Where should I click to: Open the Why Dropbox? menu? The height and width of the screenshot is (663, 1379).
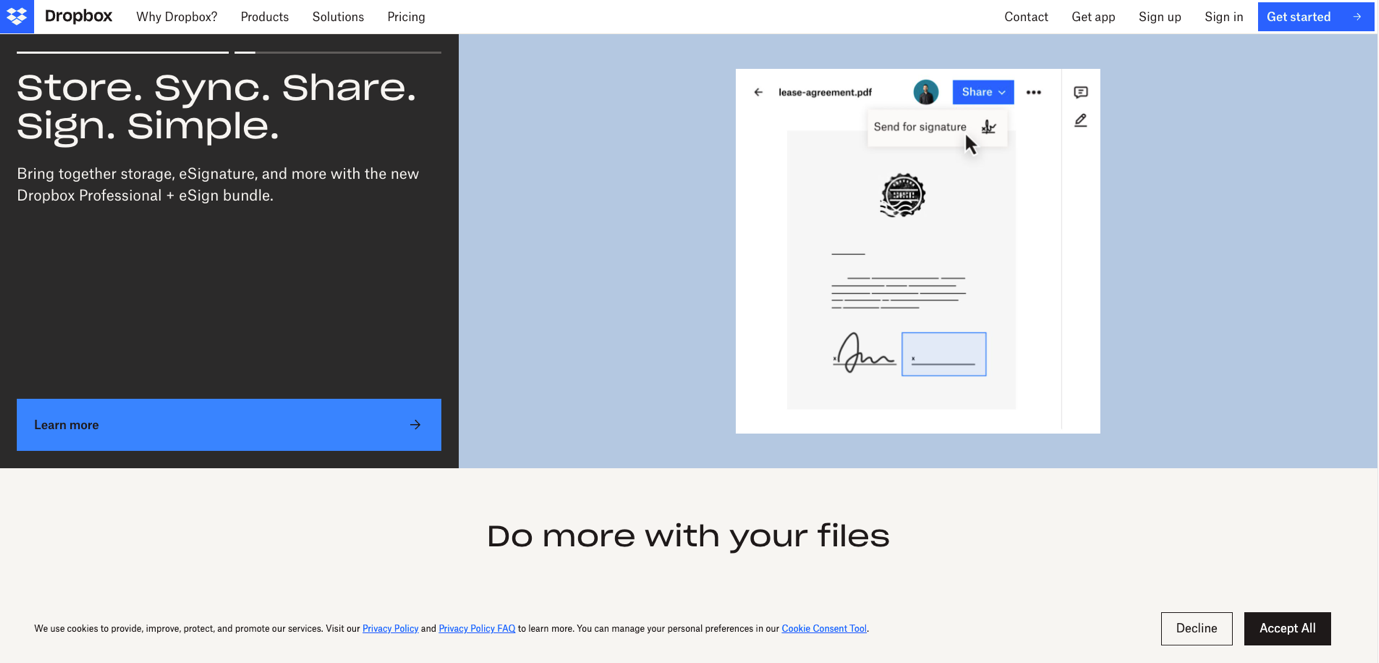[177, 17]
